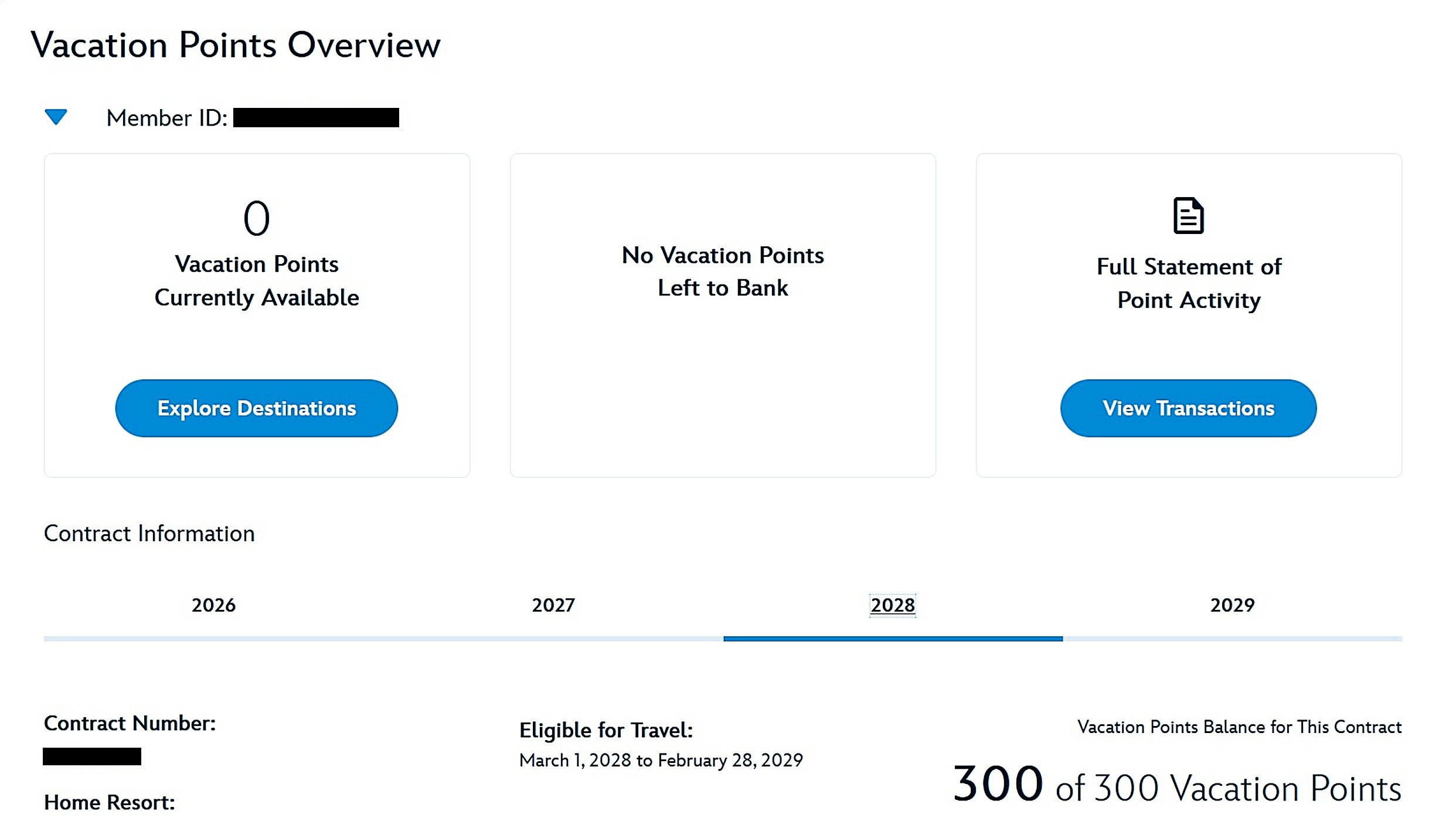Click Full Statement of Point Activity label

pos(1189,283)
